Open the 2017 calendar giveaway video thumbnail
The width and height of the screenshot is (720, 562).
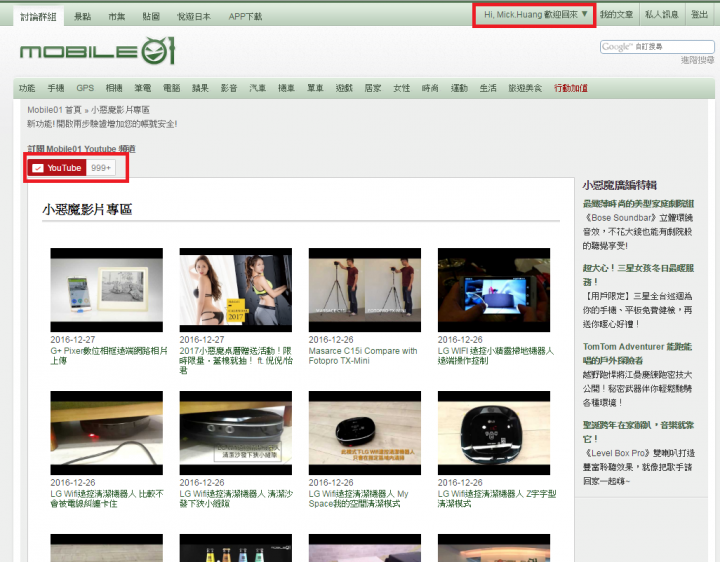click(x=236, y=290)
